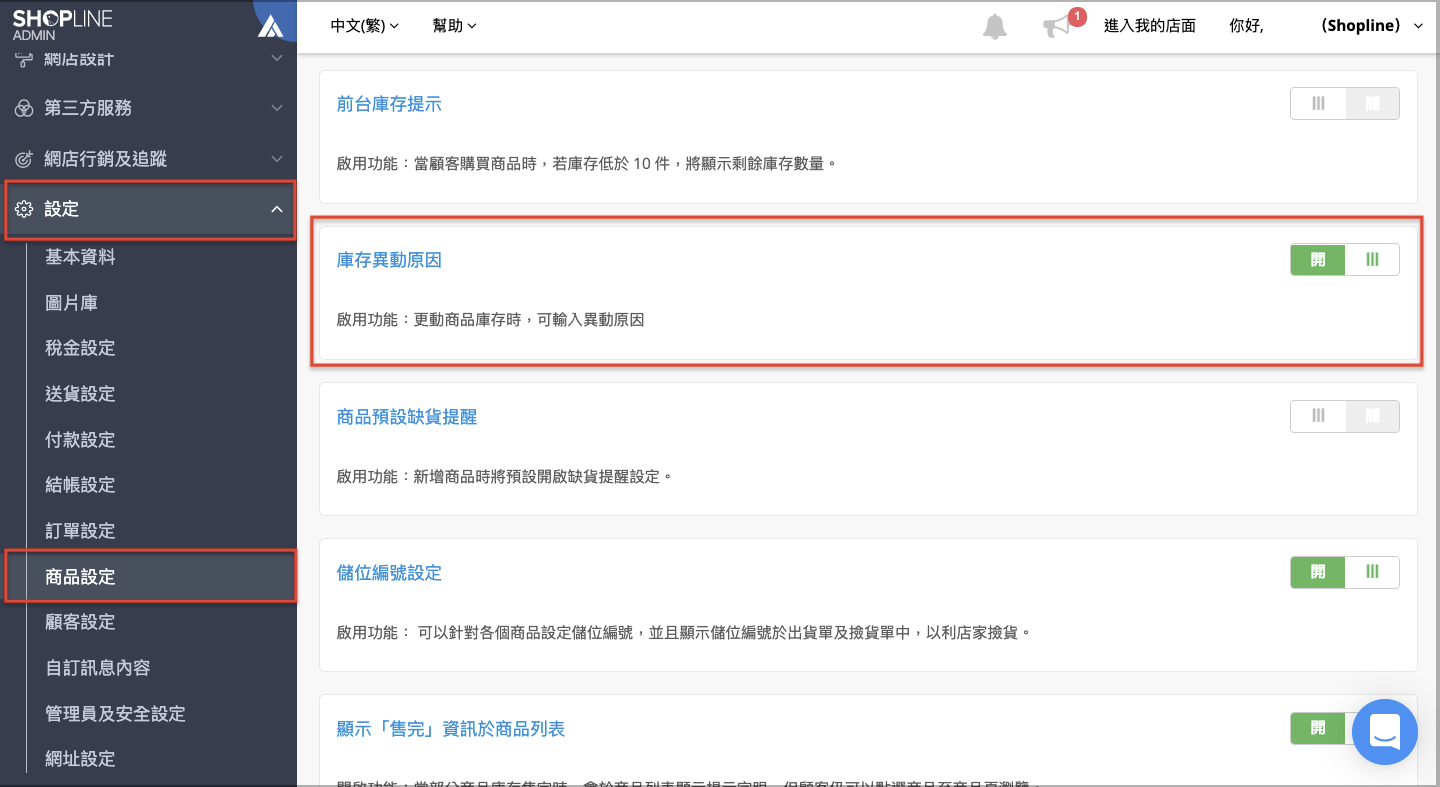
Task: Open 管理員及安全設定 menu item
Action: coord(115,714)
